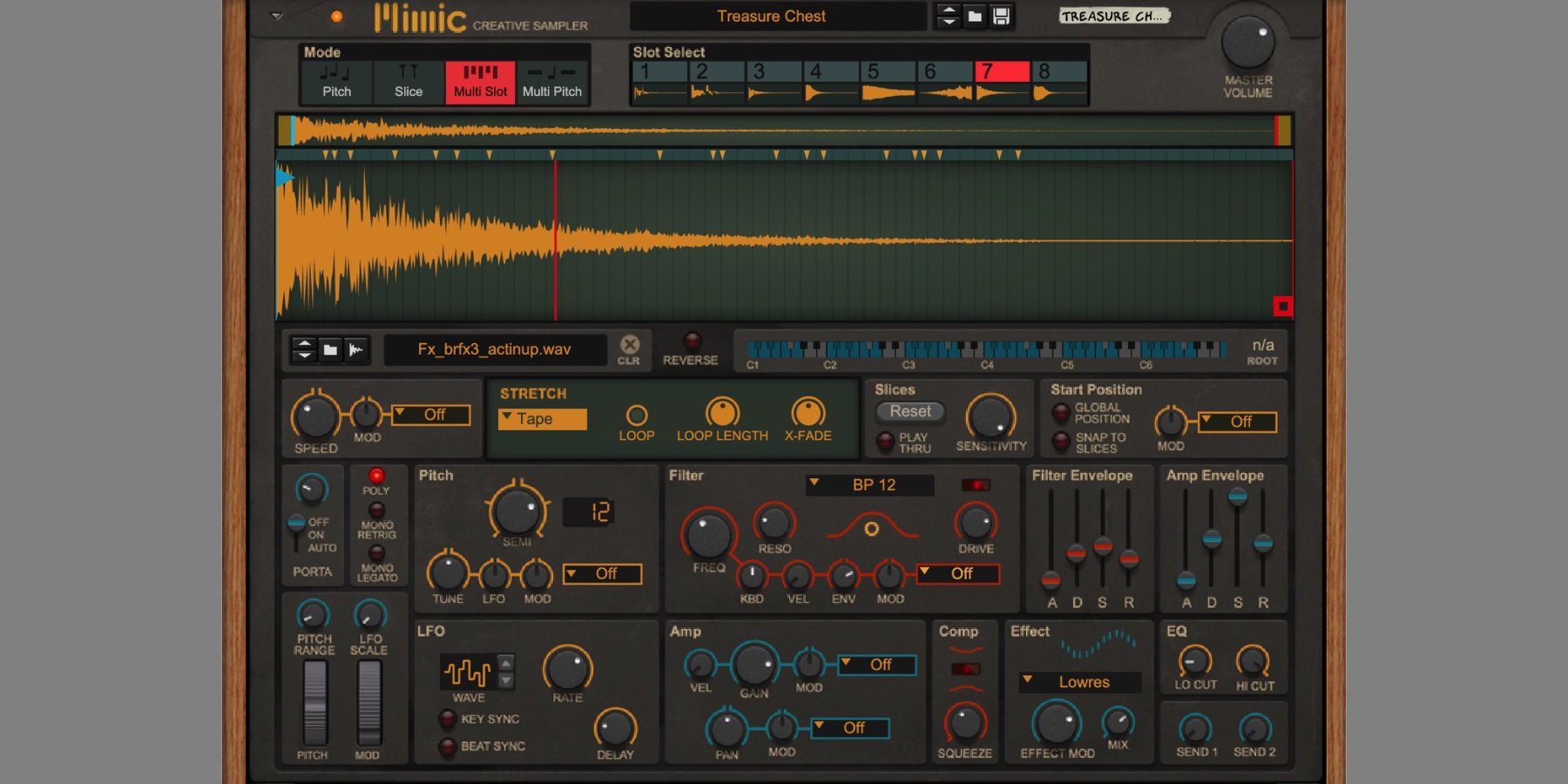This screenshot has width=1568, height=784.
Task: Open the Tape stretch mode dropdown
Action: pyautogui.click(x=542, y=419)
